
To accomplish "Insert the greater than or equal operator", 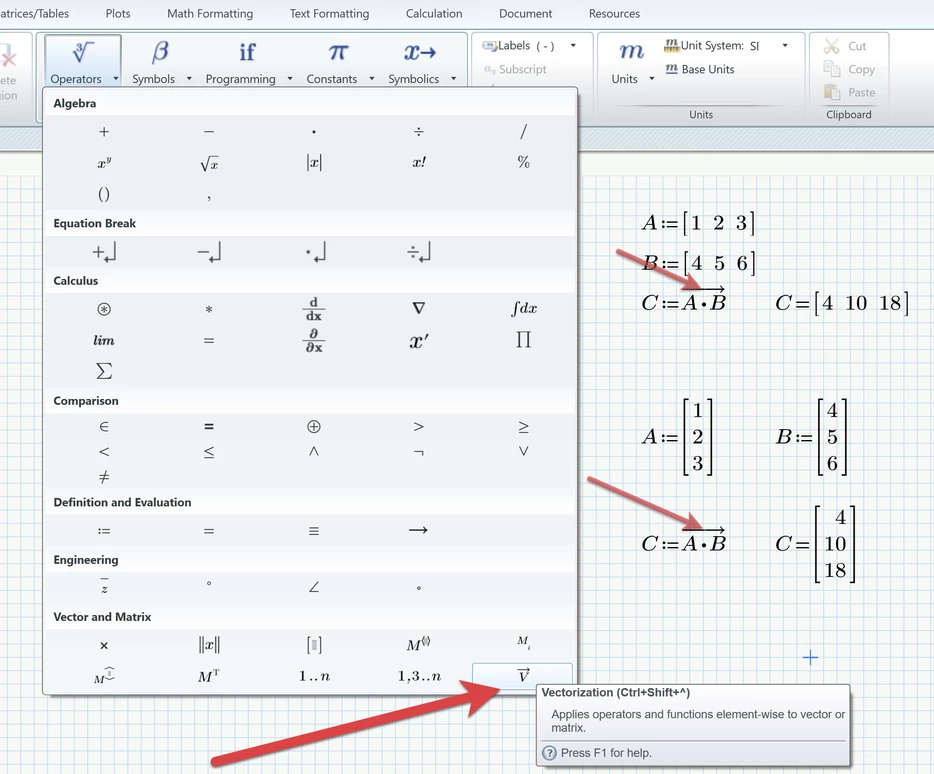I will 523,427.
